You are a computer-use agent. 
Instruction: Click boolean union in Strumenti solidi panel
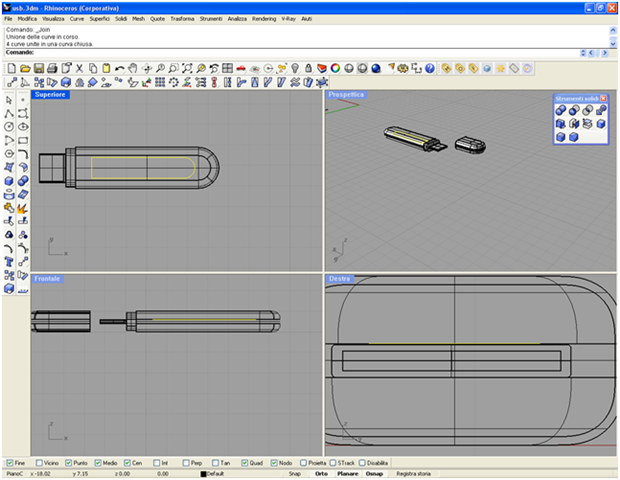point(560,110)
